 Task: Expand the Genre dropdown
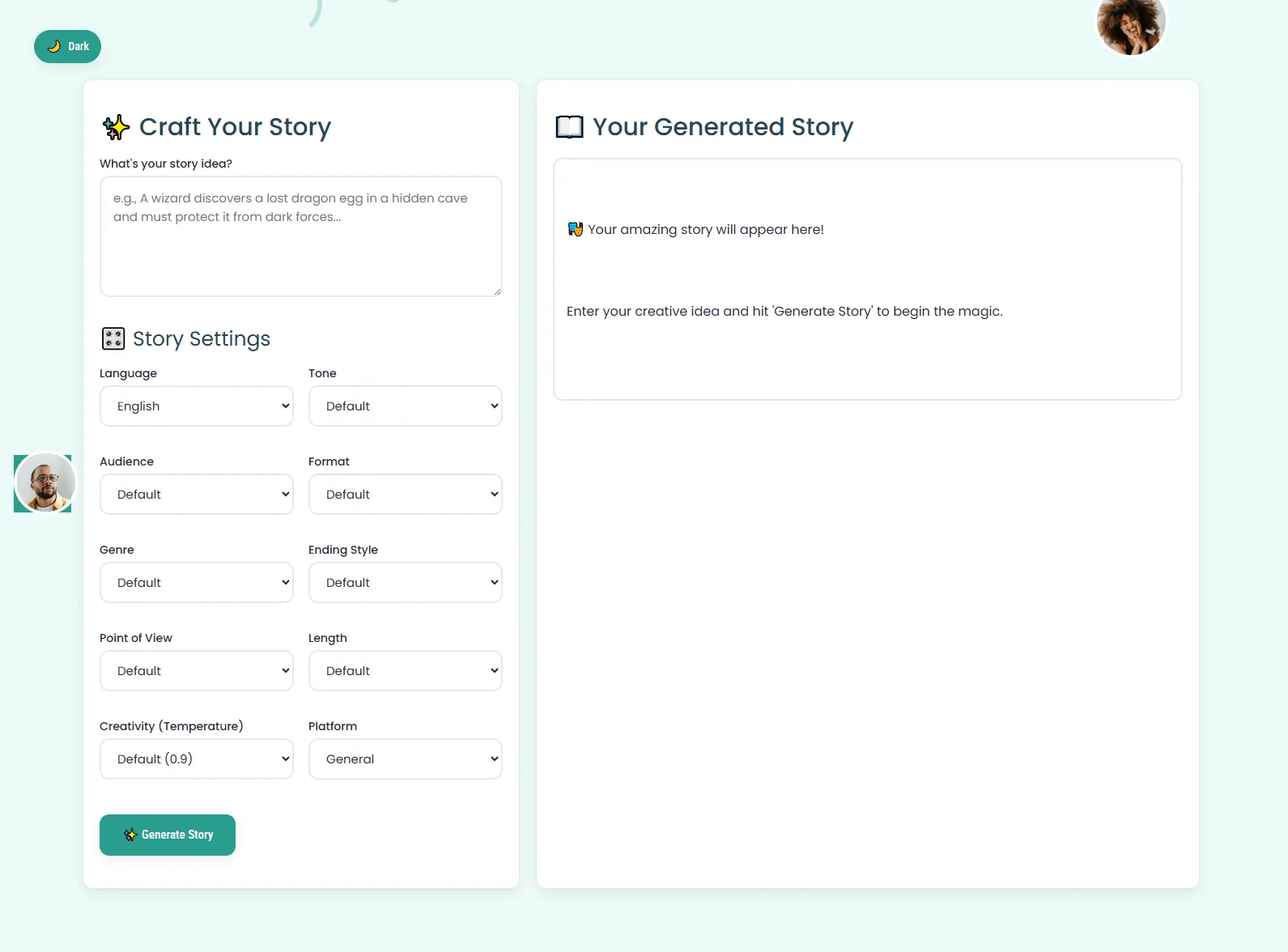point(197,582)
